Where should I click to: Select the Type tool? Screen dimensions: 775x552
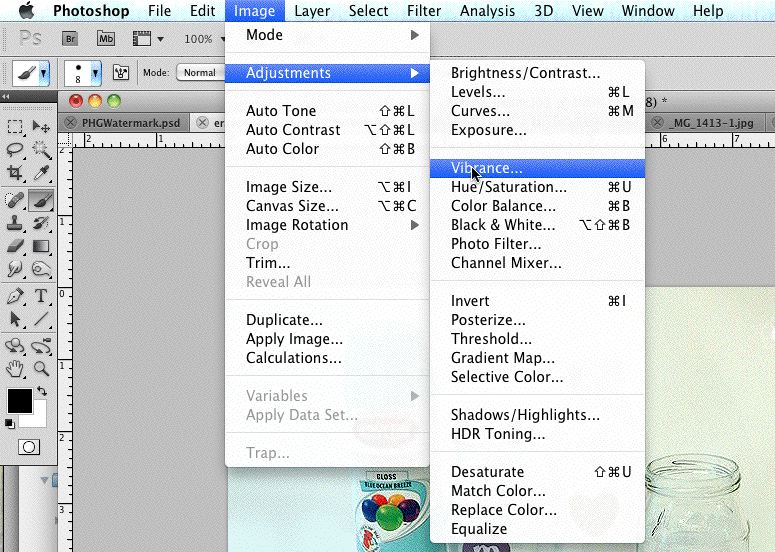pyautogui.click(x=41, y=296)
